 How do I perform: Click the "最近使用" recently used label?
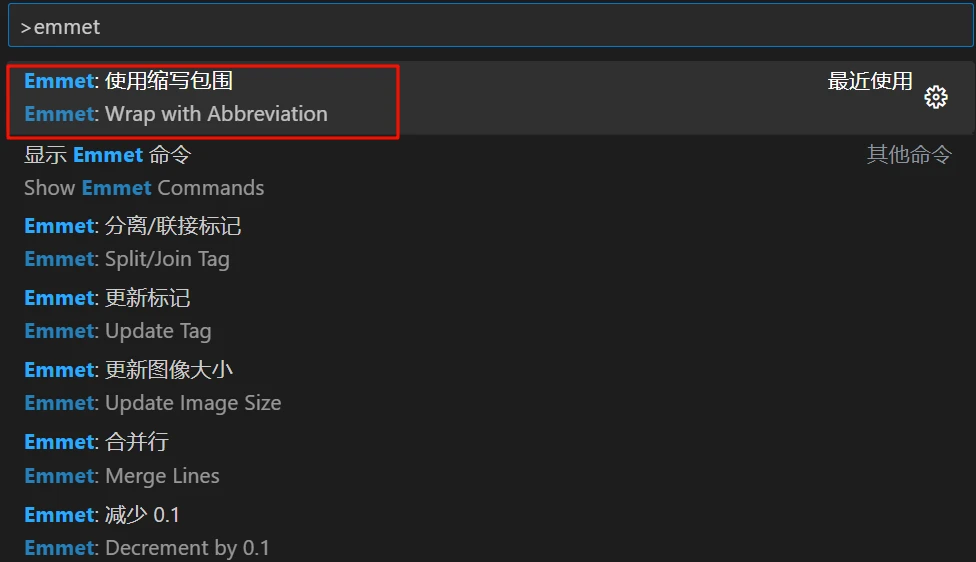coord(869,81)
